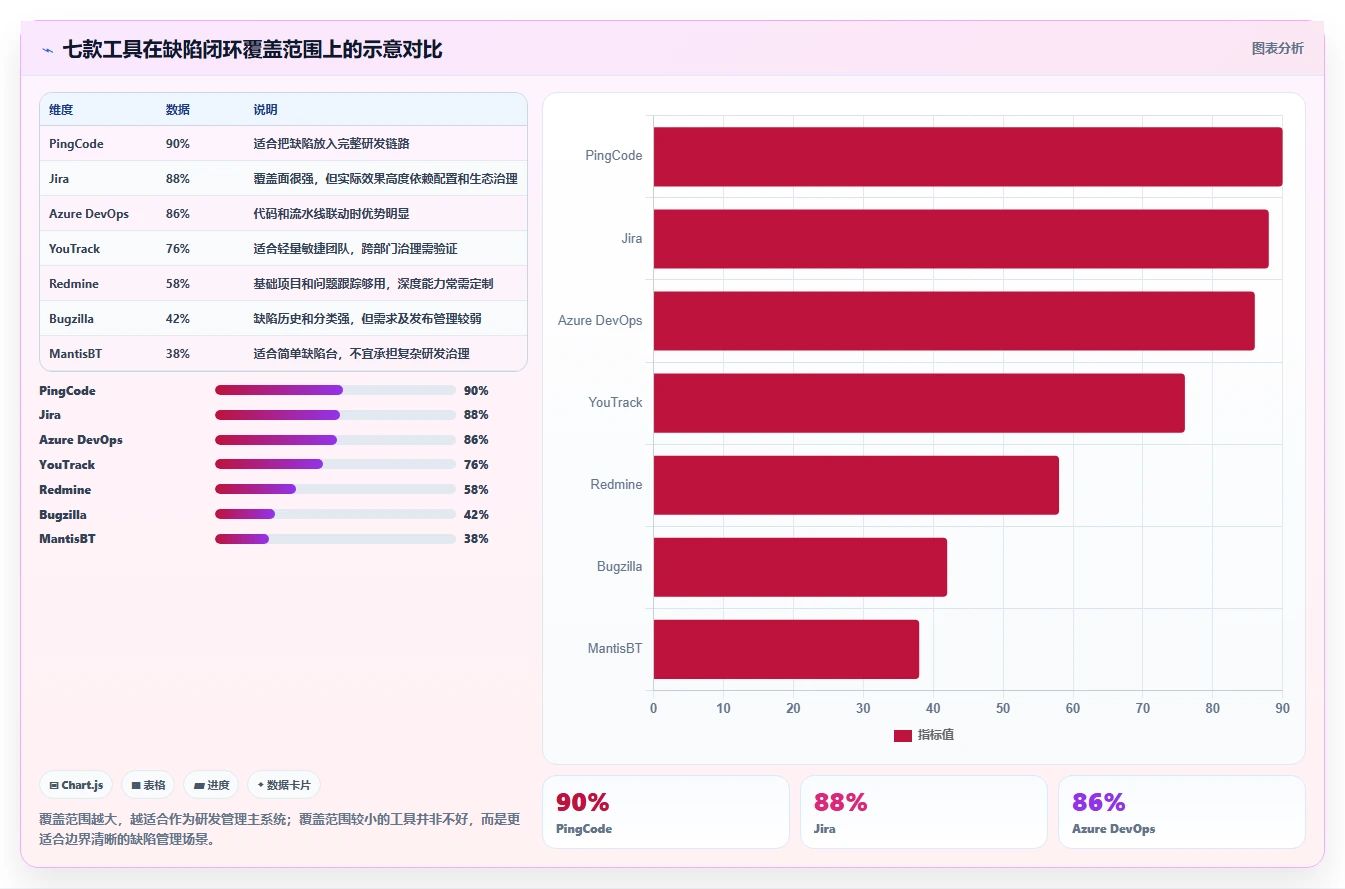The image size is (1345, 889).
Task: Click the Bugzilla bar in the chart
Action: coord(800,567)
